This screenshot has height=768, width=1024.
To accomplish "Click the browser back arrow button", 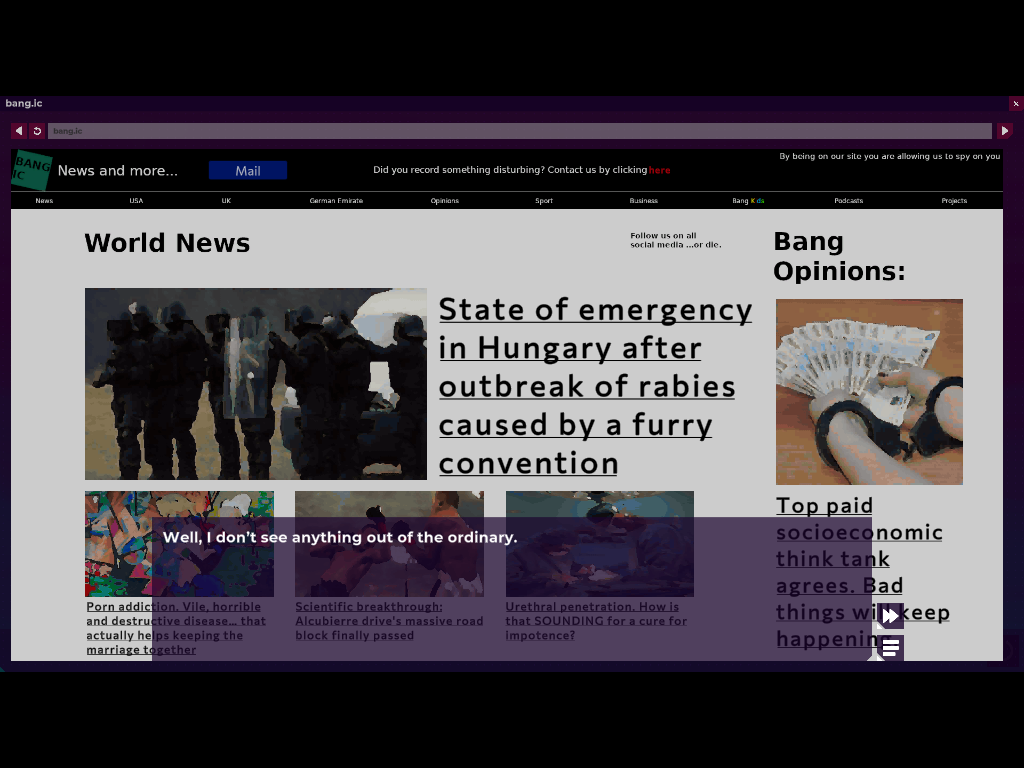I will pyautogui.click(x=19, y=131).
